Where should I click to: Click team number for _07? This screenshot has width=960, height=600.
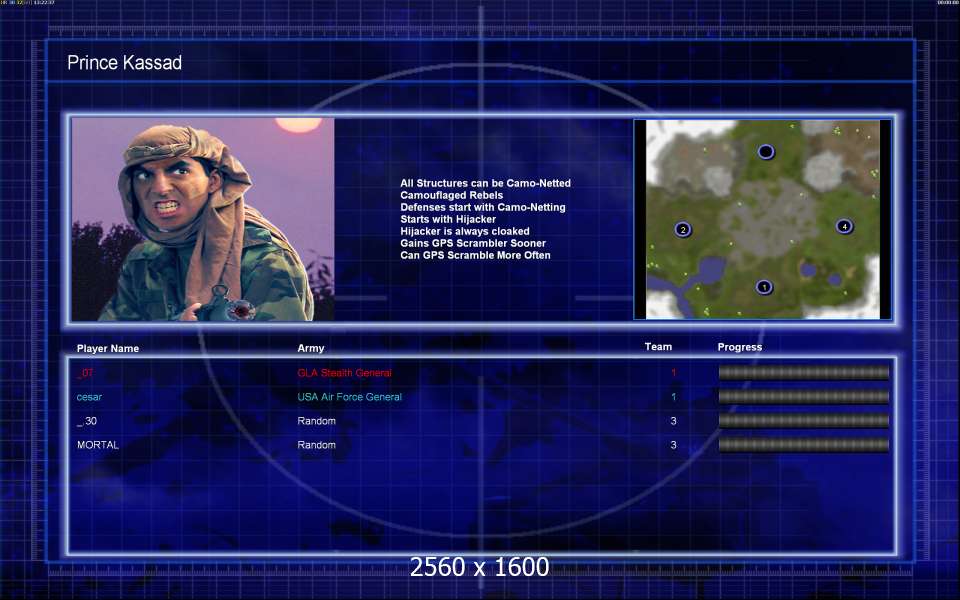[673, 373]
